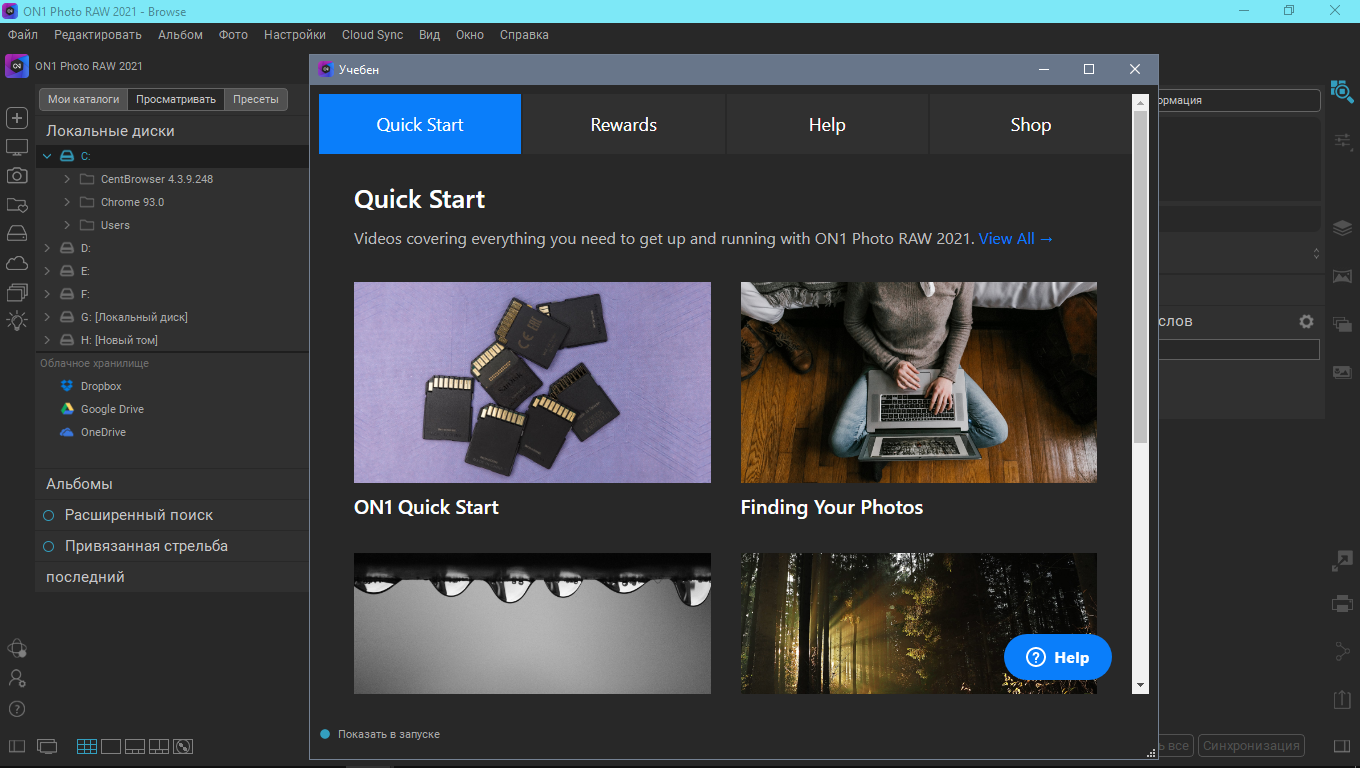Click the light bulb icon in left sidebar
Viewport: 1360px width, 768px height.
tap(17, 321)
